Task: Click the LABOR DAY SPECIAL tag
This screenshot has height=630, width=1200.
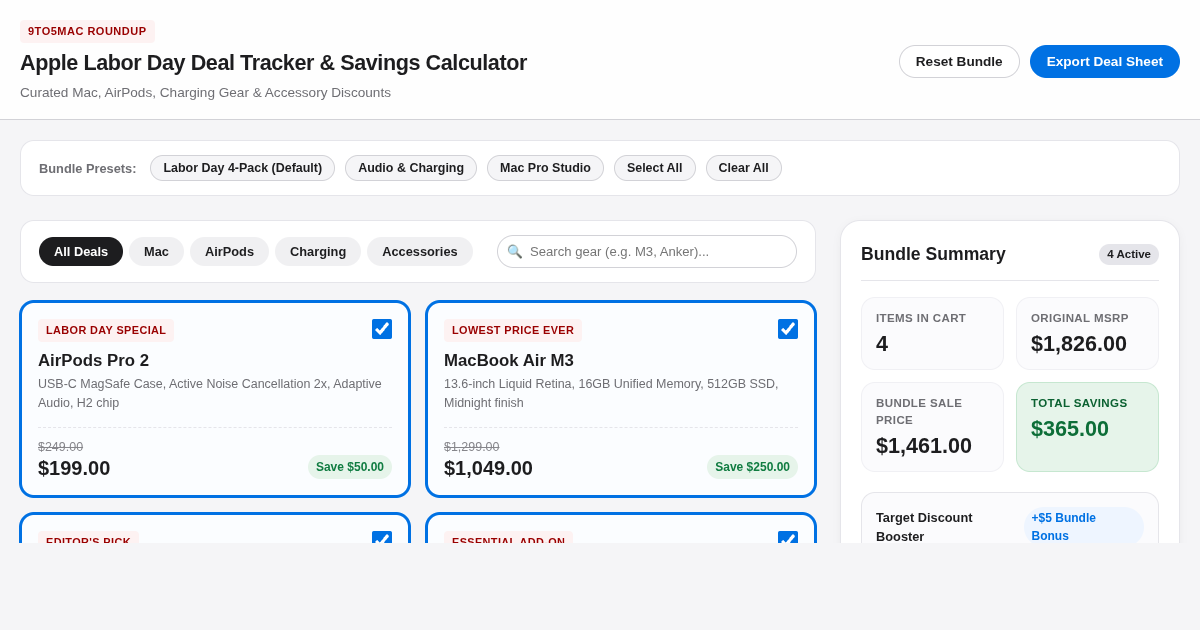Action: coord(106,330)
